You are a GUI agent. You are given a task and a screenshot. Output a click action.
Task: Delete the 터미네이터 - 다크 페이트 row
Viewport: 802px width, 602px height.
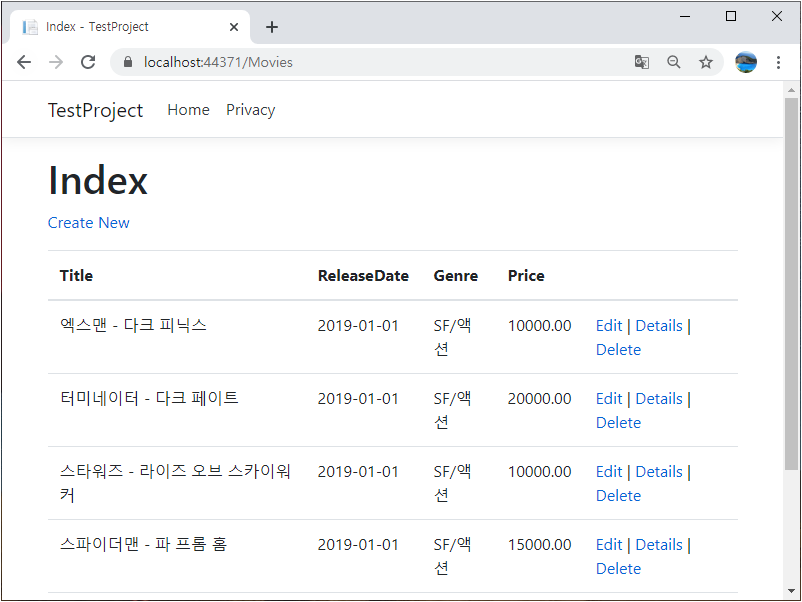click(x=618, y=423)
